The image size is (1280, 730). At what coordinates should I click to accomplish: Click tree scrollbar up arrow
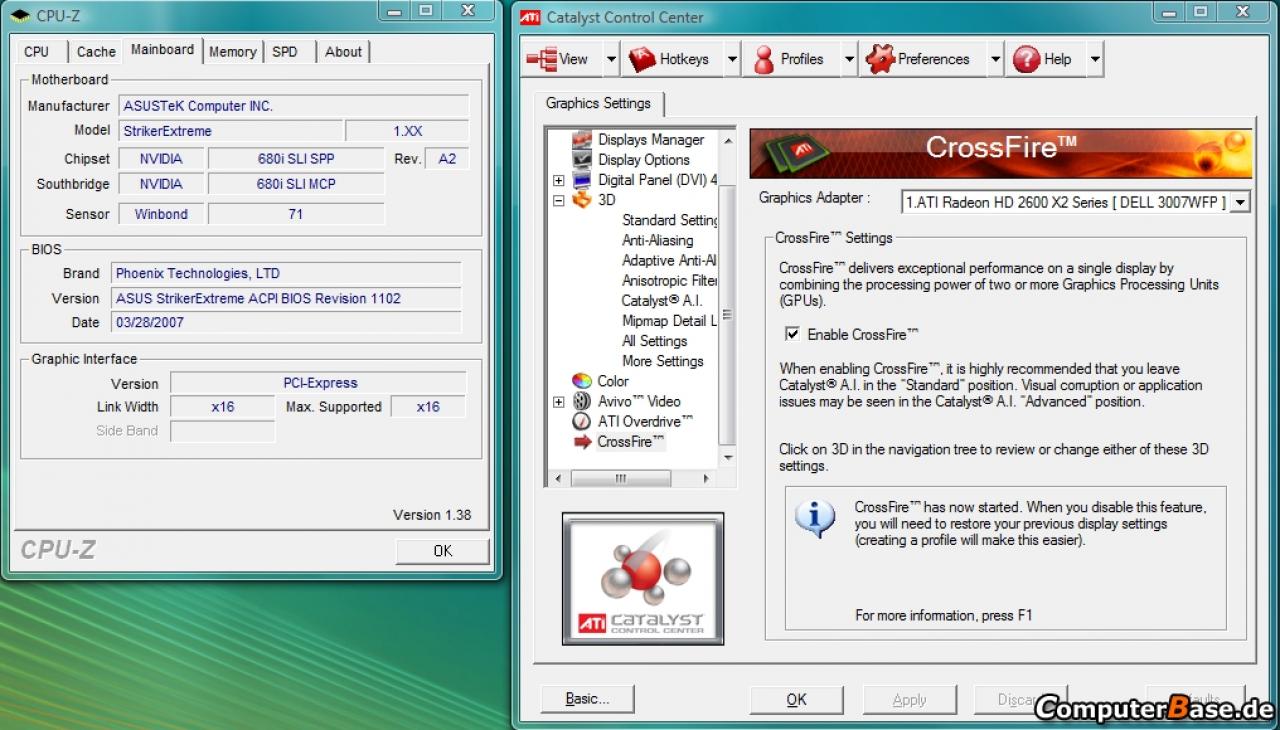(727, 139)
